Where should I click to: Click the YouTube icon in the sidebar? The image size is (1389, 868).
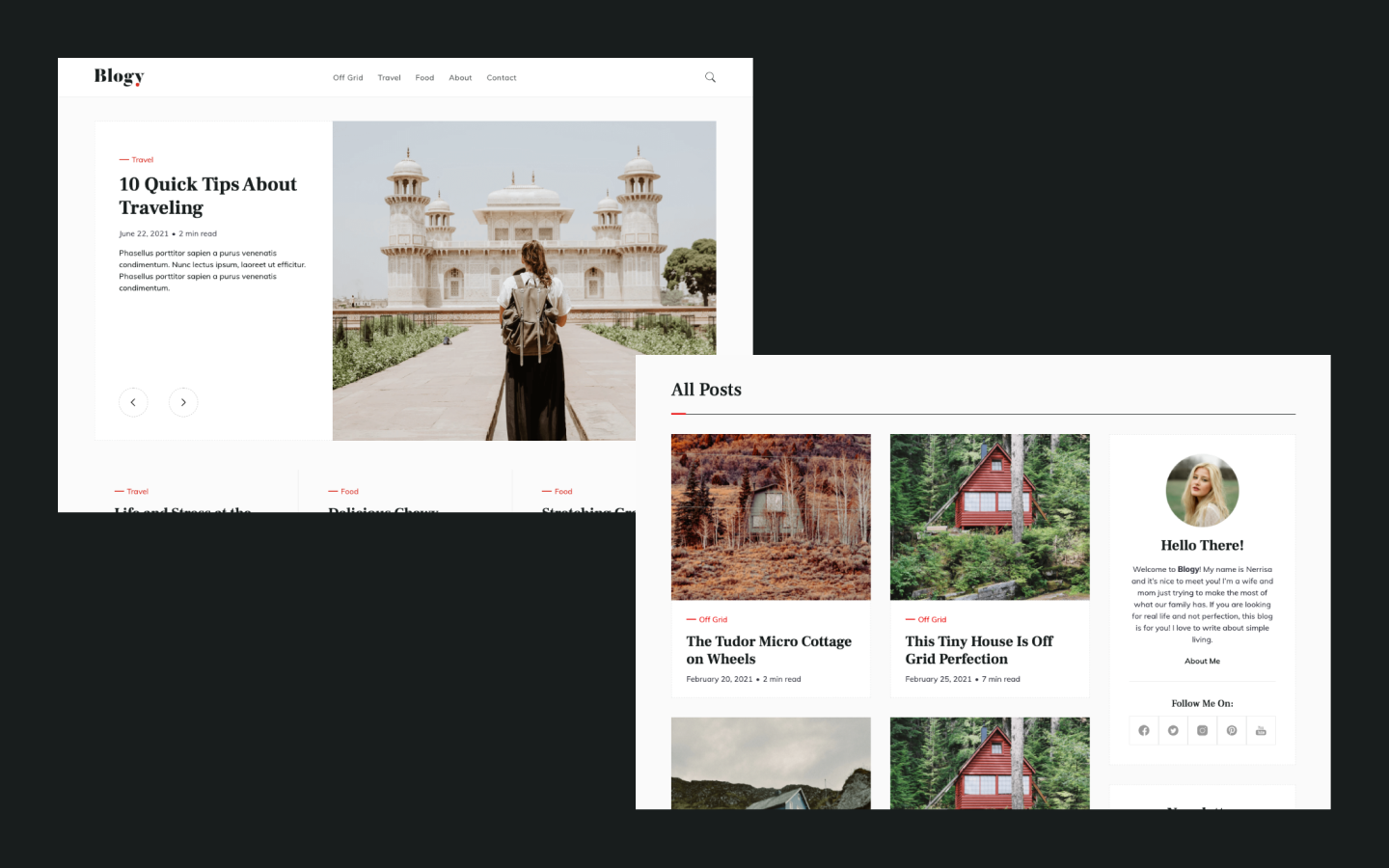[x=1261, y=730]
